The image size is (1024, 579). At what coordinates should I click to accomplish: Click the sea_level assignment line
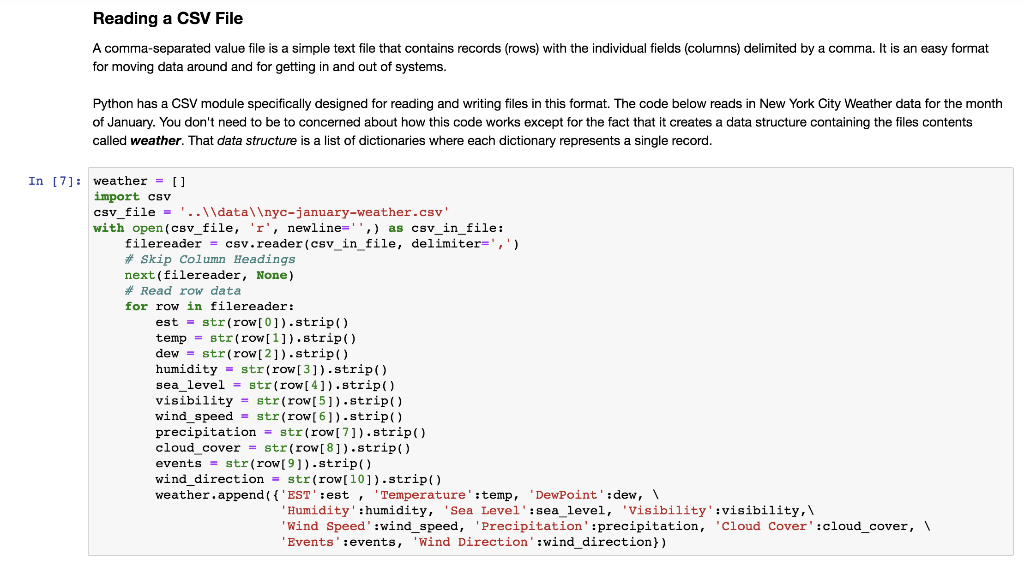click(276, 385)
